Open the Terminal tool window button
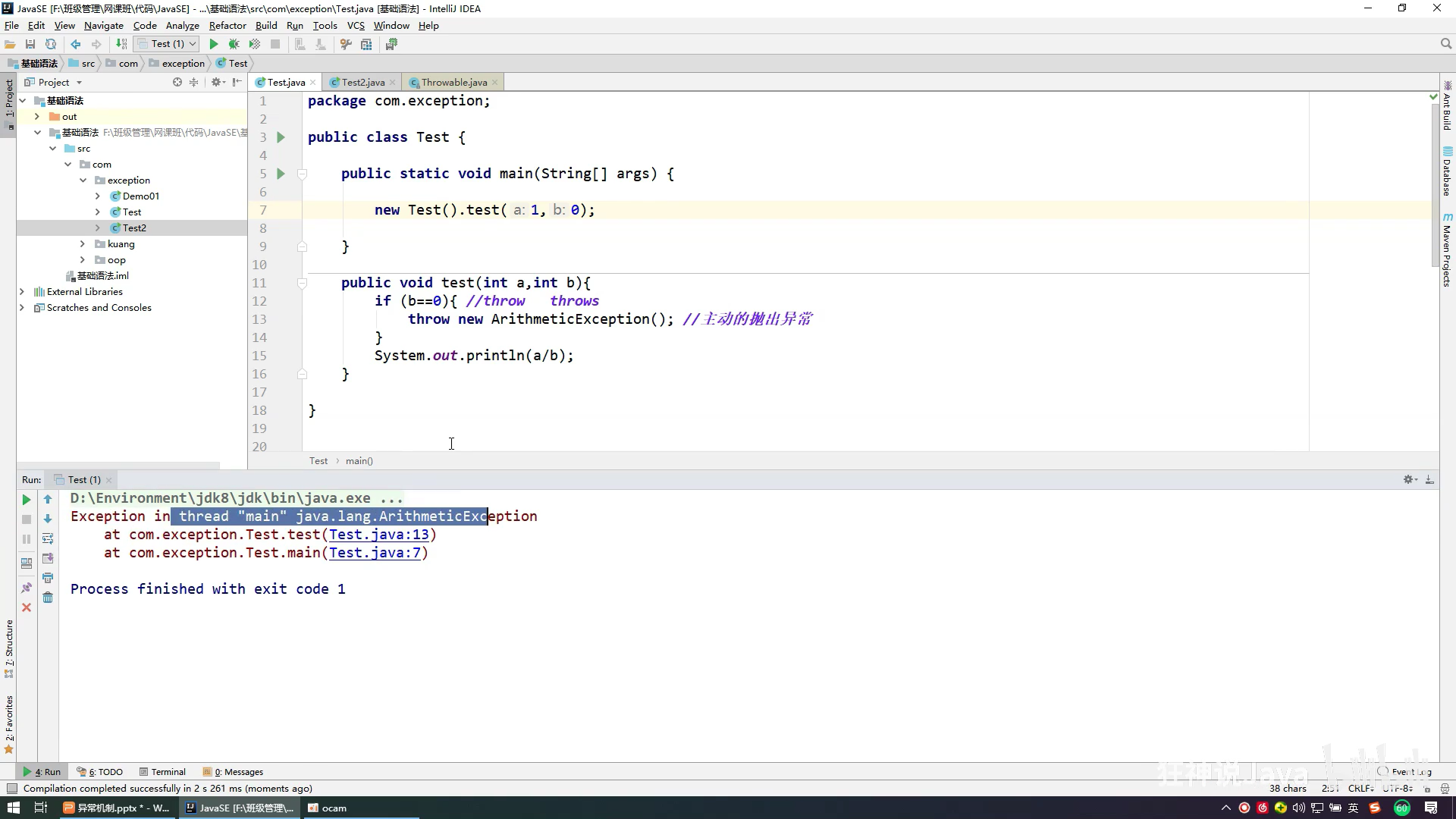This screenshot has width=1456, height=819. 163,772
